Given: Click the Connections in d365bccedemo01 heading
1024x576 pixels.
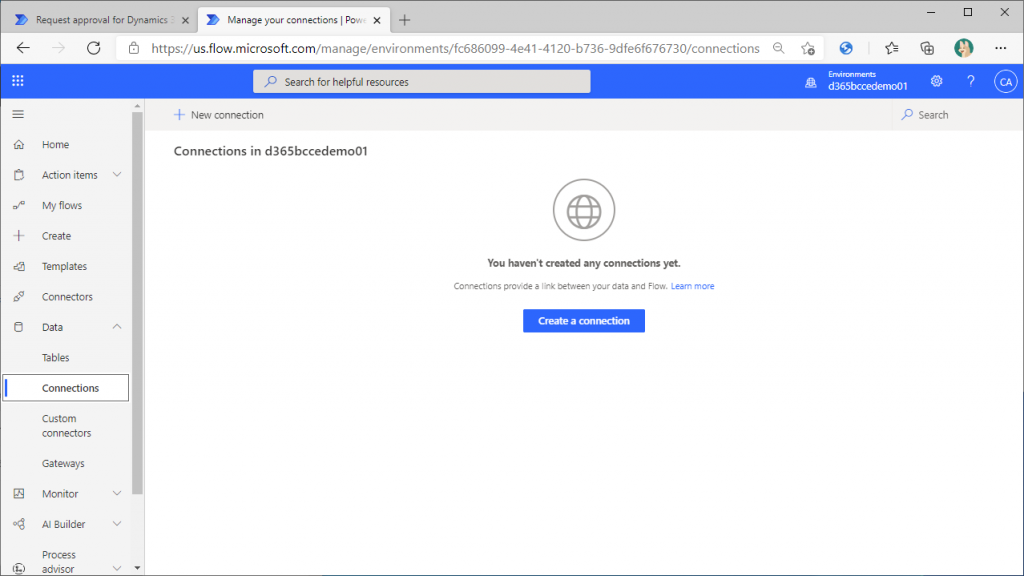Looking at the screenshot, I should [270, 151].
